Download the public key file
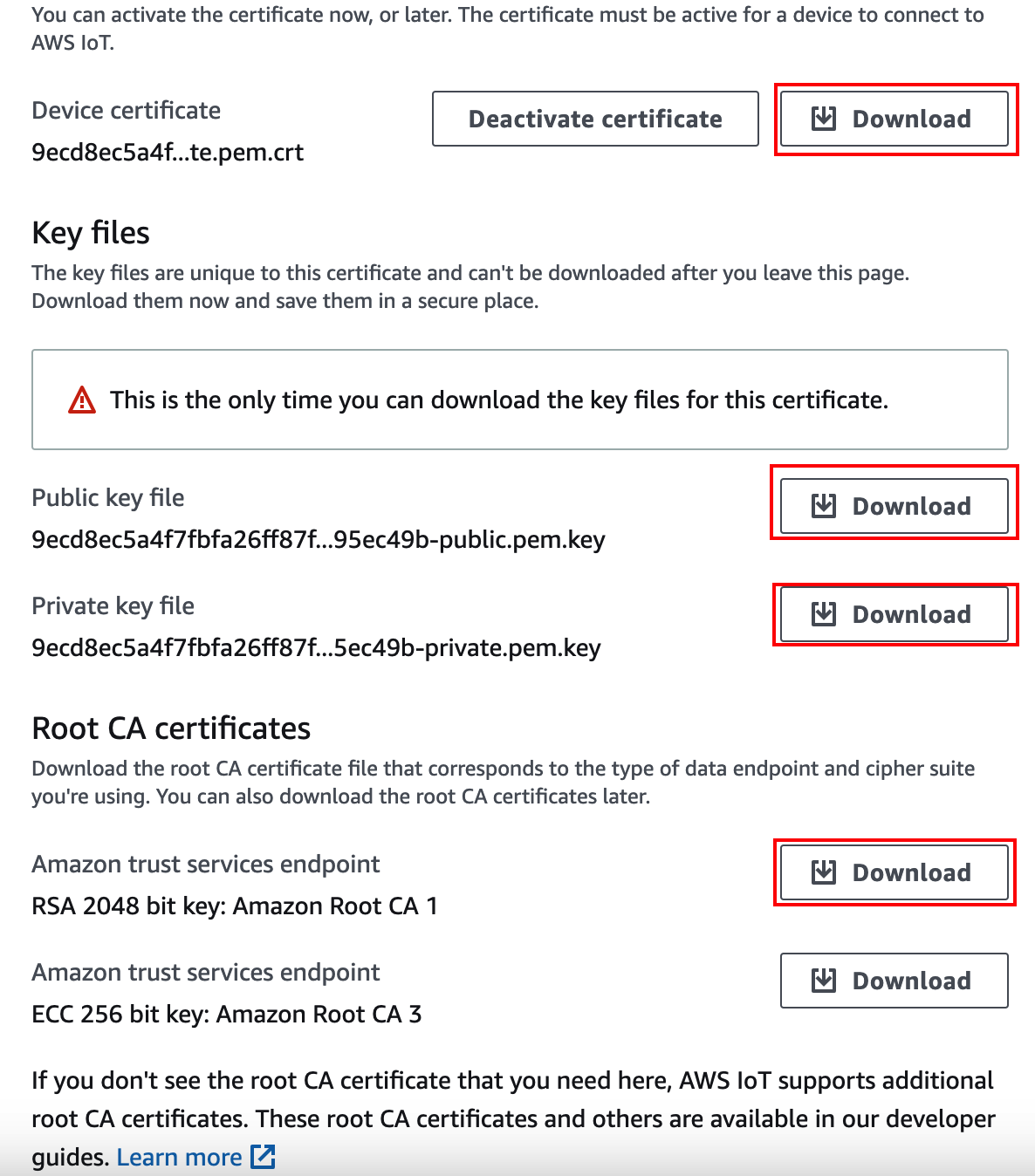Screen dimensions: 1035x1176 [x=894, y=506]
